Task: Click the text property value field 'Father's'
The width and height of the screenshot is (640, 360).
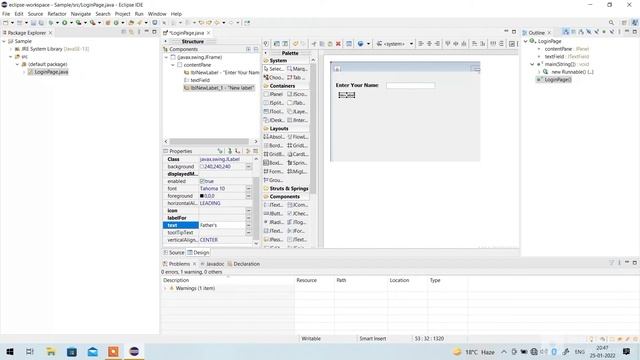Action: click(222, 225)
